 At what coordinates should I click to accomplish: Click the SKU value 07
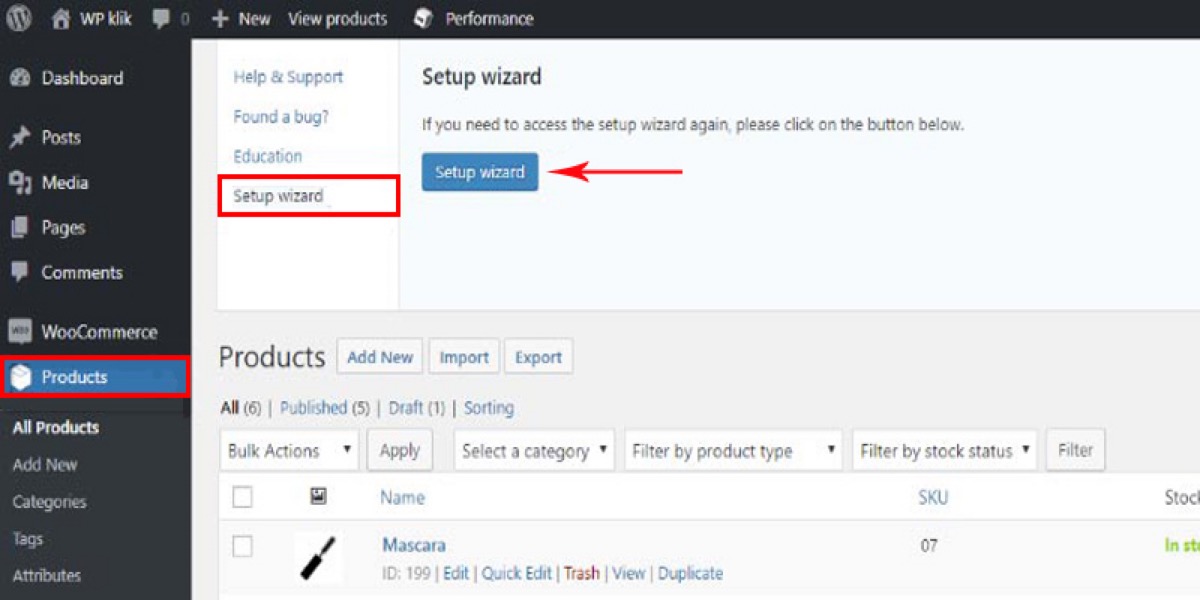(x=929, y=546)
